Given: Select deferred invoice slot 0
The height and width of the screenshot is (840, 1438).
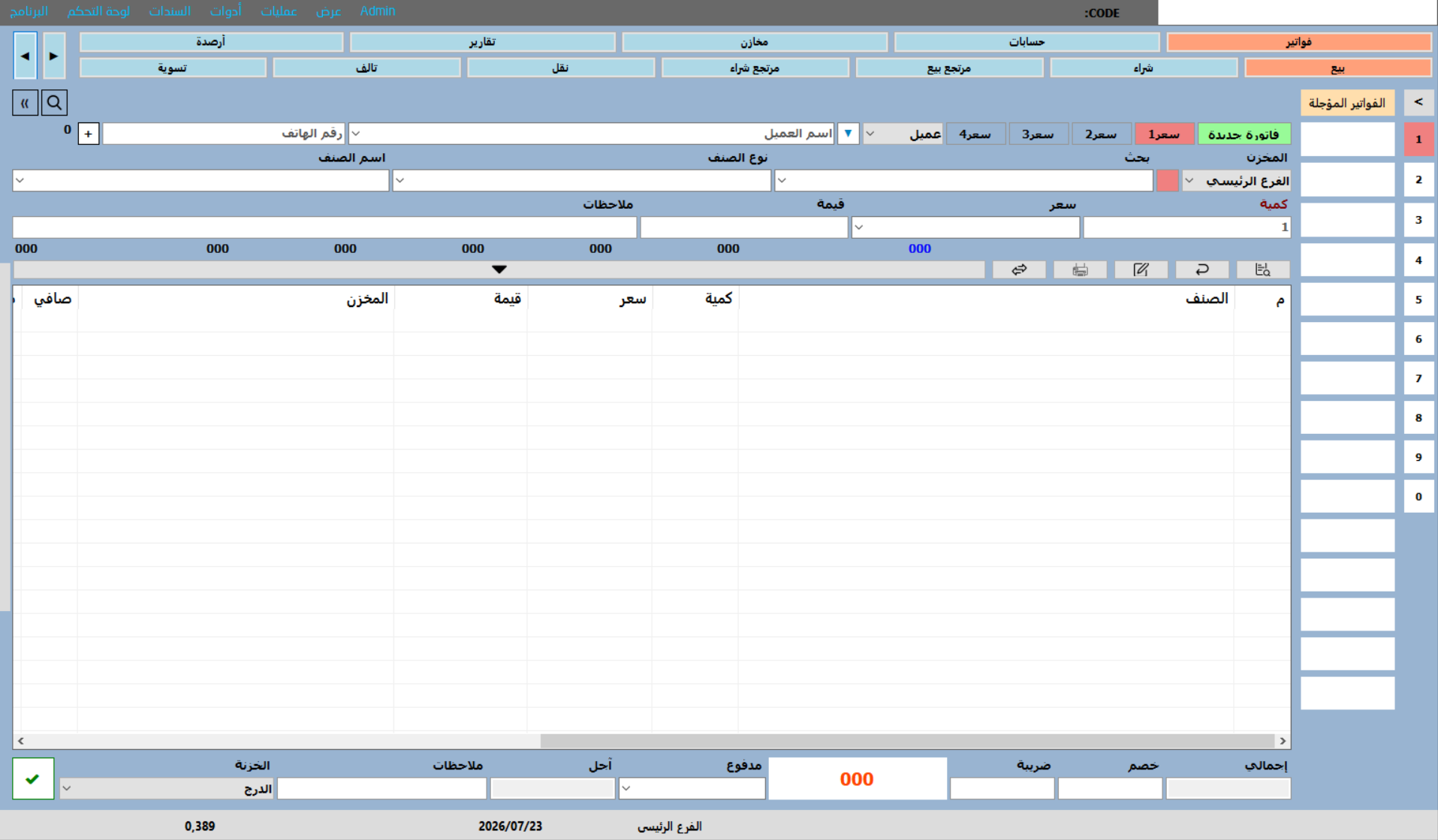Looking at the screenshot, I should pos(1418,496).
